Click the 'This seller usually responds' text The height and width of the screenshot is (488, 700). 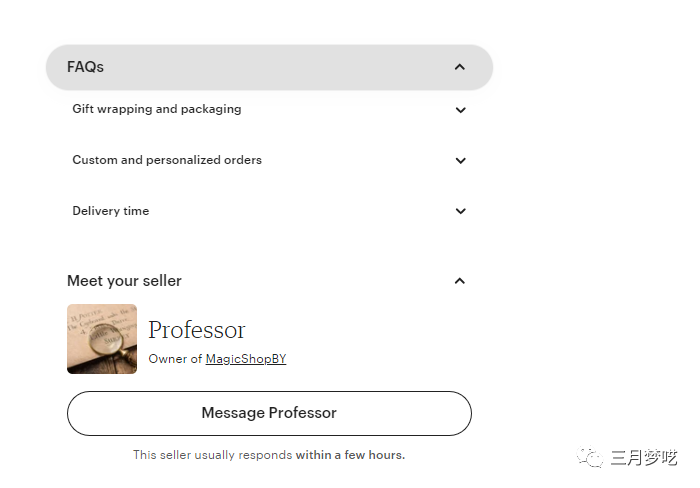click(213, 455)
